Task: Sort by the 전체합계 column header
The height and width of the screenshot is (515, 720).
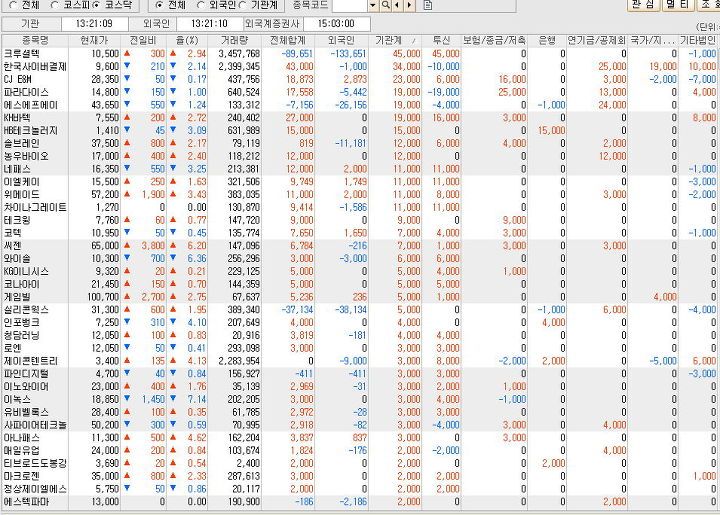Action: (288, 40)
